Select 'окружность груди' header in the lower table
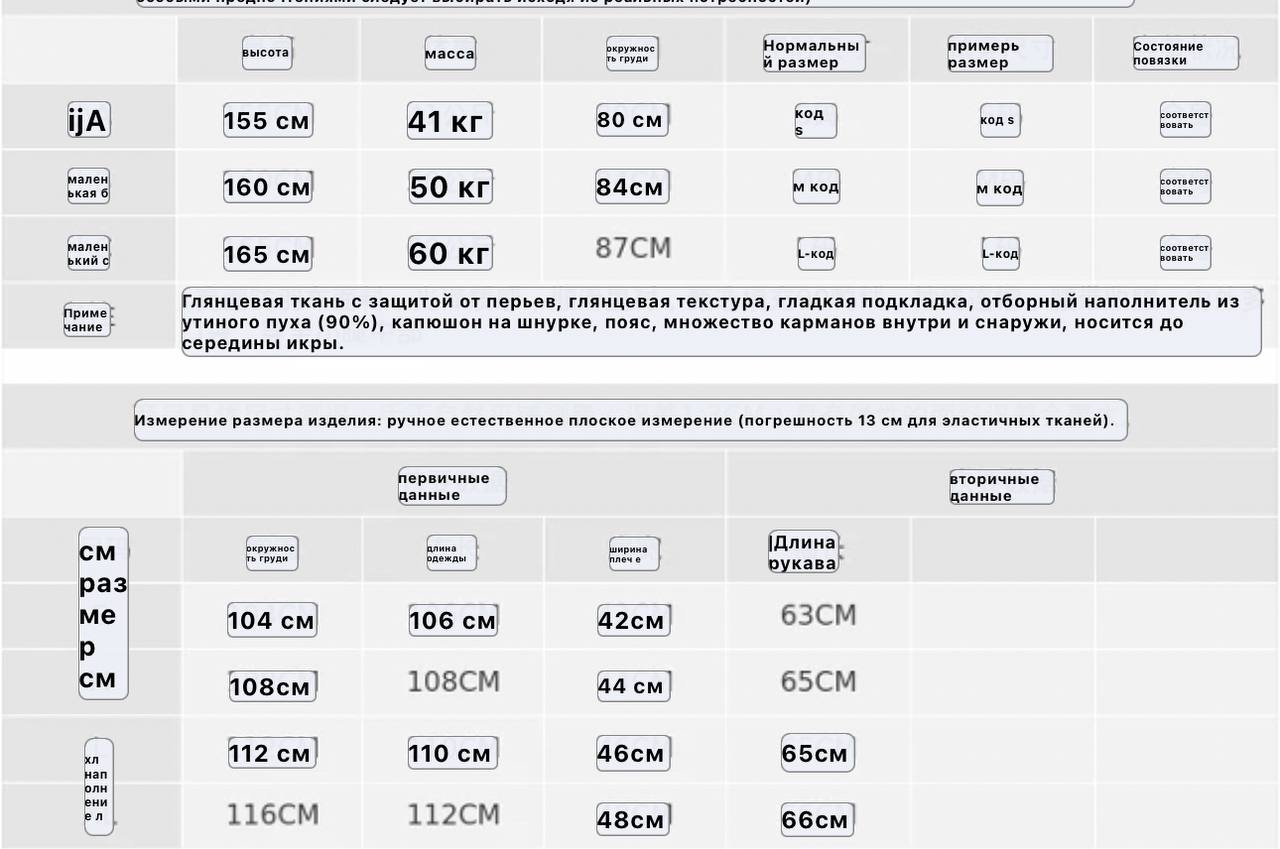Image resolution: width=1280 pixels, height=849 pixels. 272,553
